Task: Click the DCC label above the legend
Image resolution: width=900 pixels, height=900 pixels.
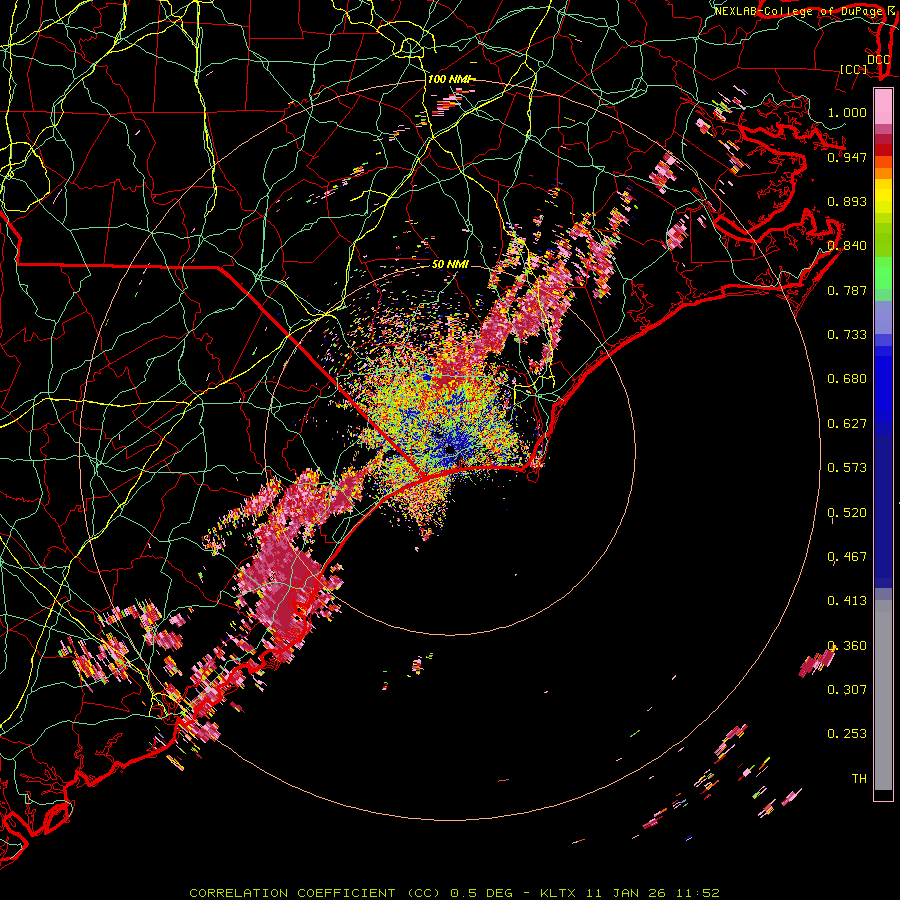Action: [879, 60]
